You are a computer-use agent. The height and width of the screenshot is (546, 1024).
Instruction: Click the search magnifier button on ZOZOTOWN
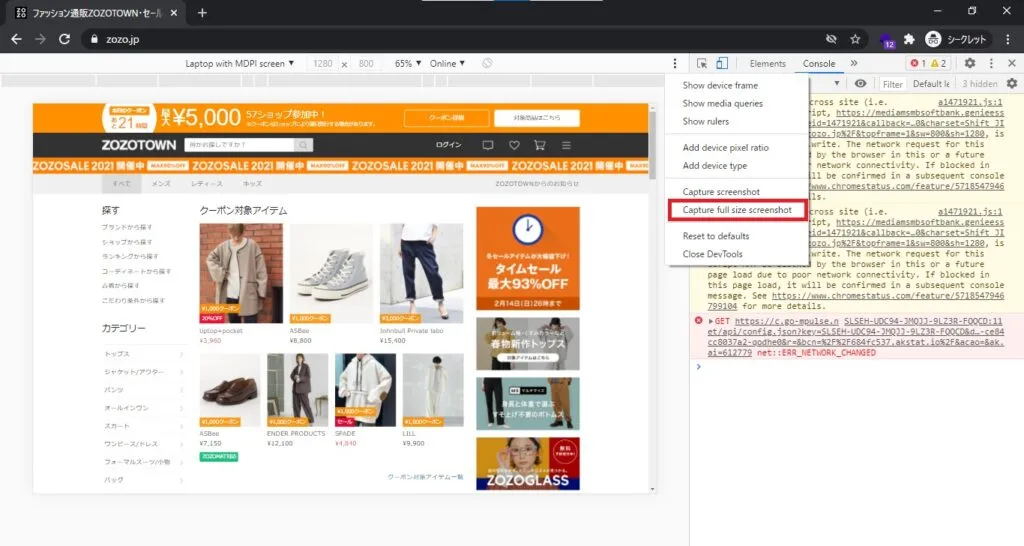304,145
